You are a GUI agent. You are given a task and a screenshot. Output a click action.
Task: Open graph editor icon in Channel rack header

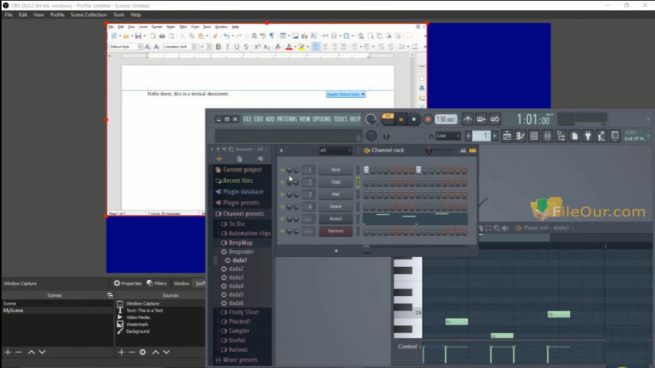tap(463, 150)
